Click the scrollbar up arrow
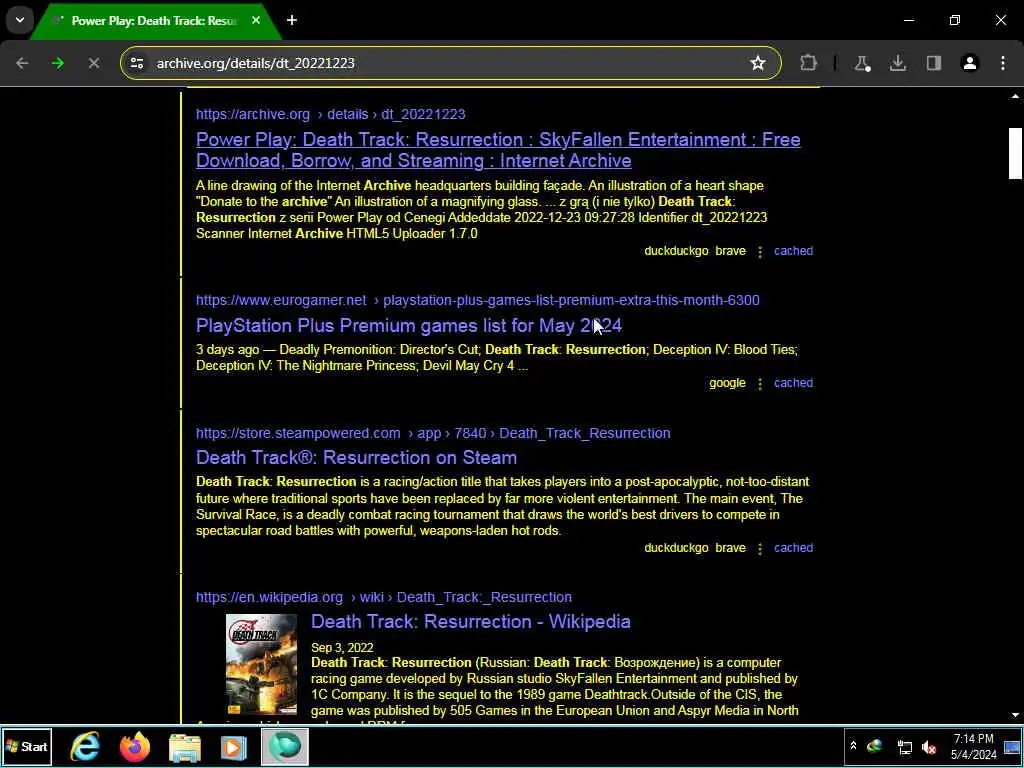1024x768 pixels. tap(1015, 97)
